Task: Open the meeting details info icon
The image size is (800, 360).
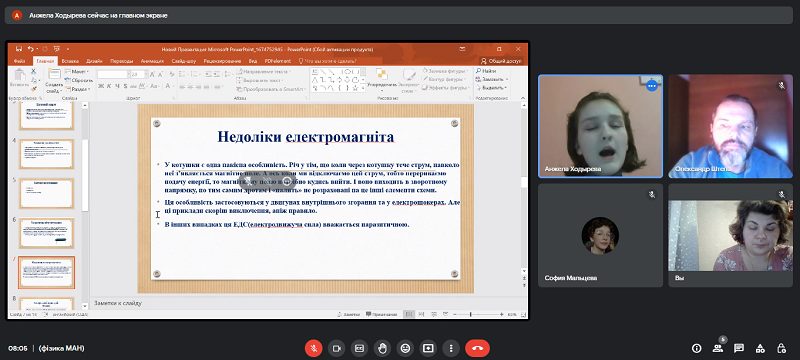Action: click(696, 348)
